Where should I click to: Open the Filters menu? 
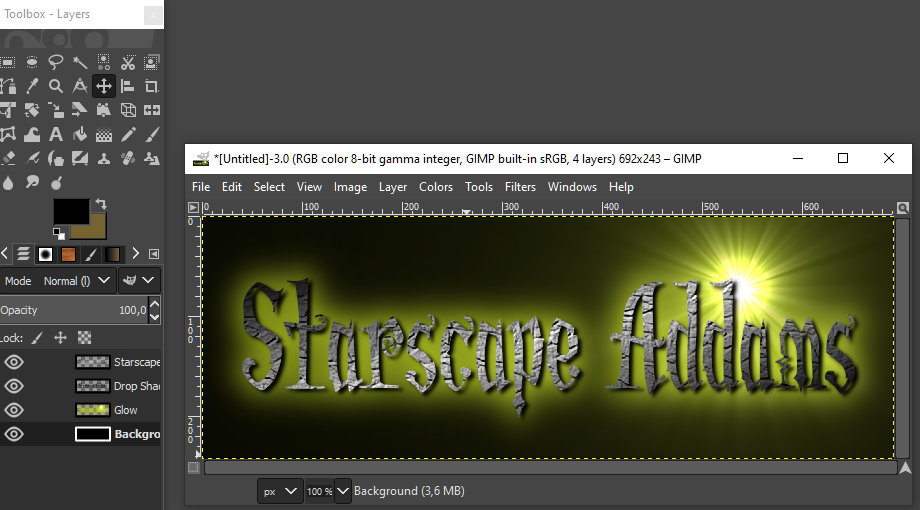pos(520,187)
